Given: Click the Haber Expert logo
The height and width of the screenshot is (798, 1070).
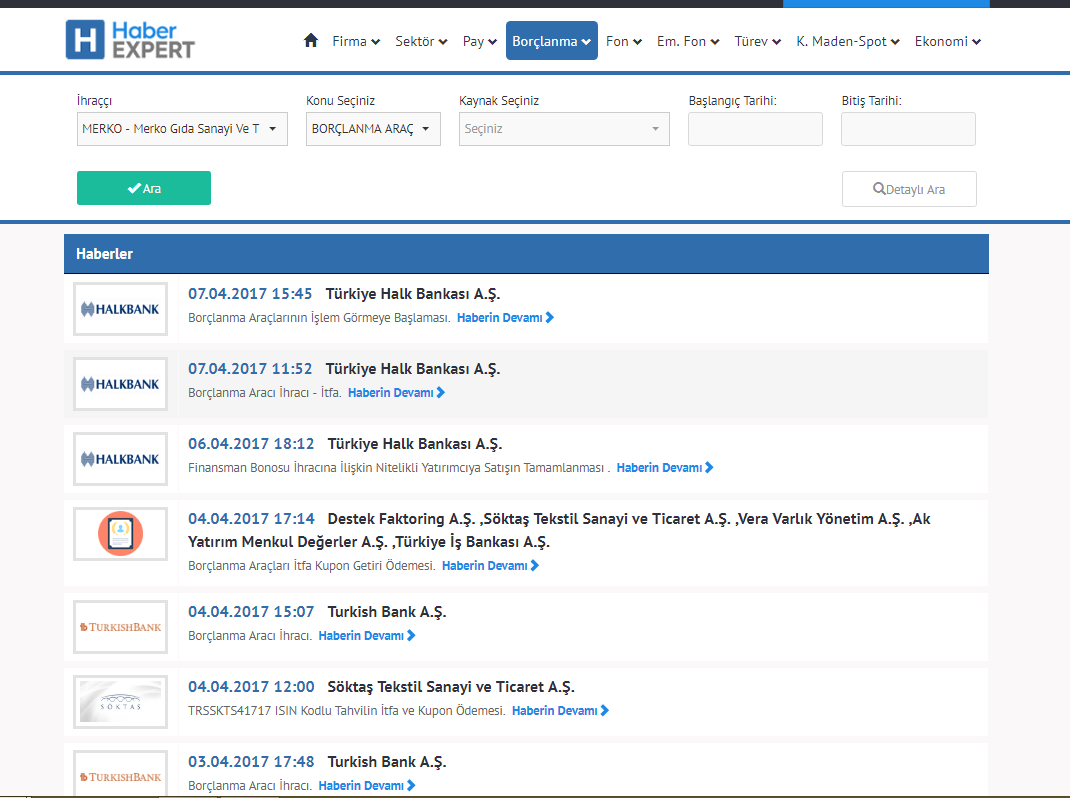Looking at the screenshot, I should 130,40.
